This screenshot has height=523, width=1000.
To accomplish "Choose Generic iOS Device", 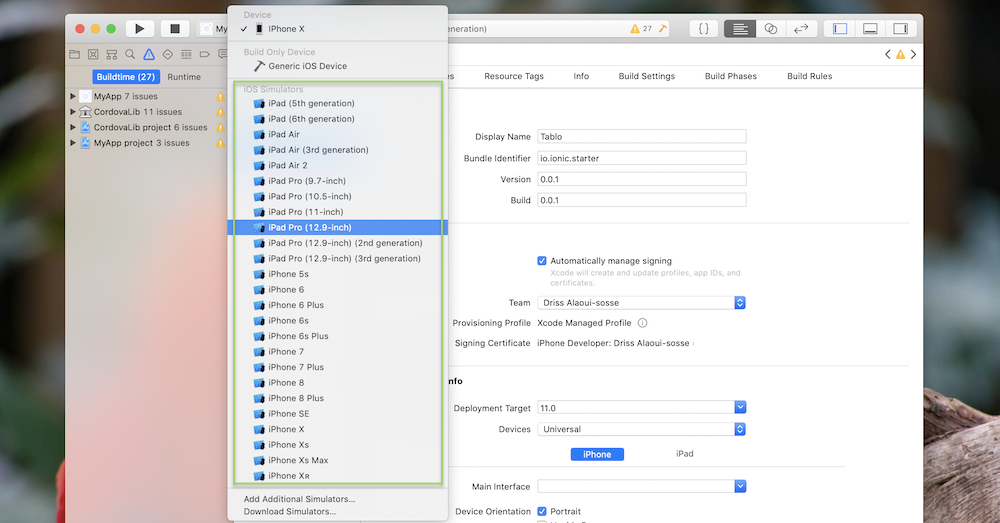I will coord(338,66).
